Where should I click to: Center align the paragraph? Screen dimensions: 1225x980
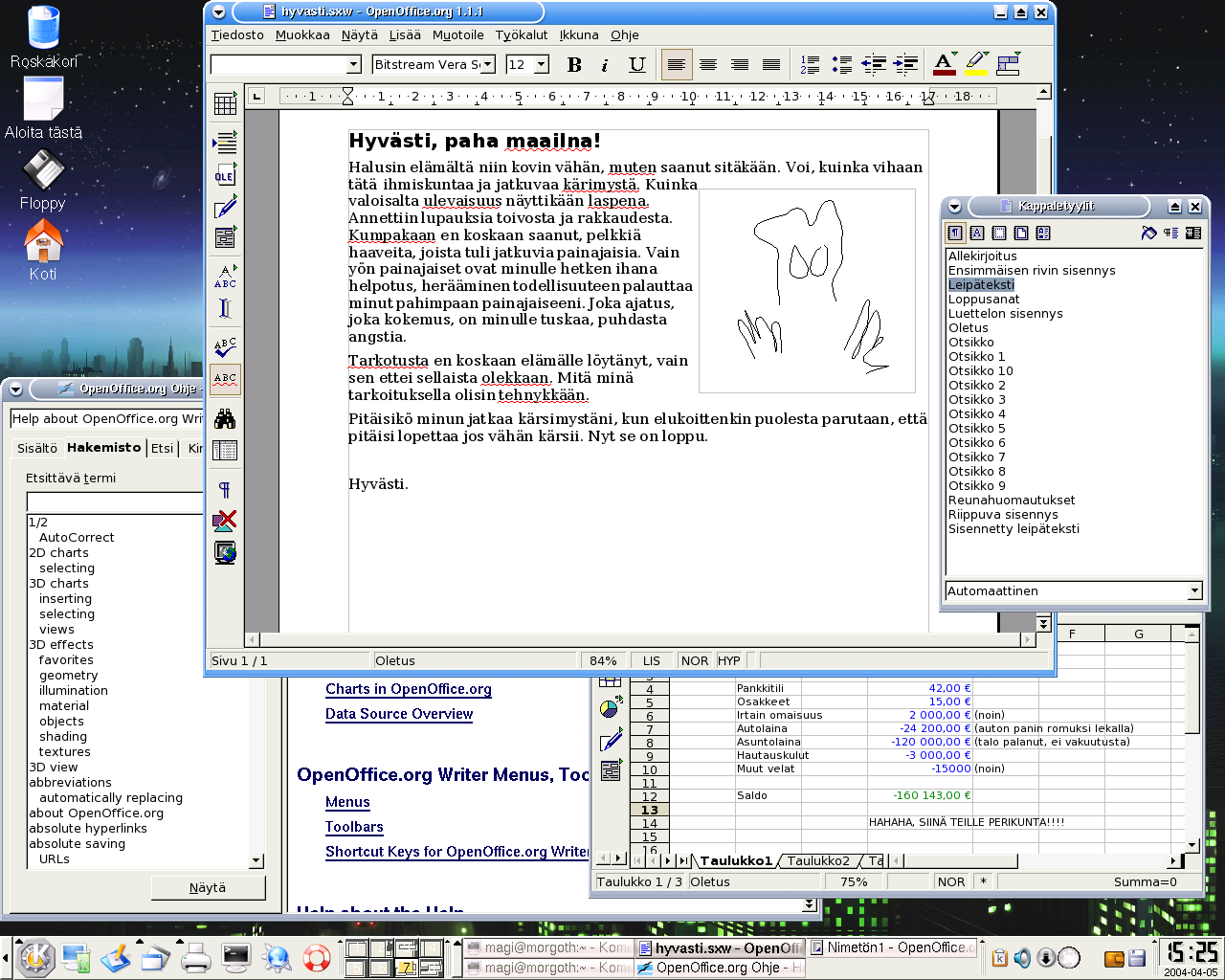[708, 65]
